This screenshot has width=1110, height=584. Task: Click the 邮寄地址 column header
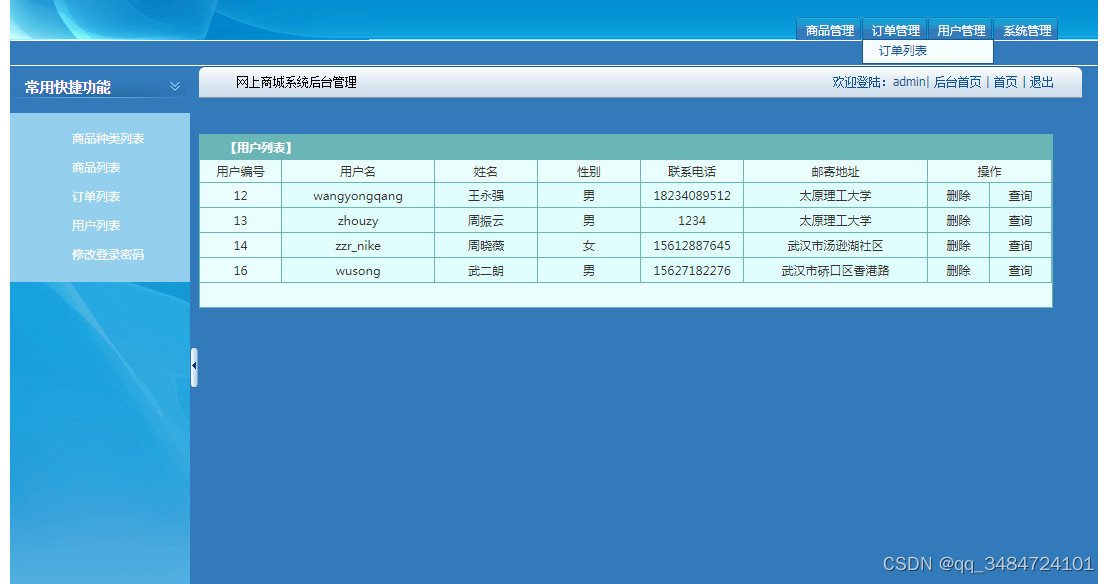(835, 172)
